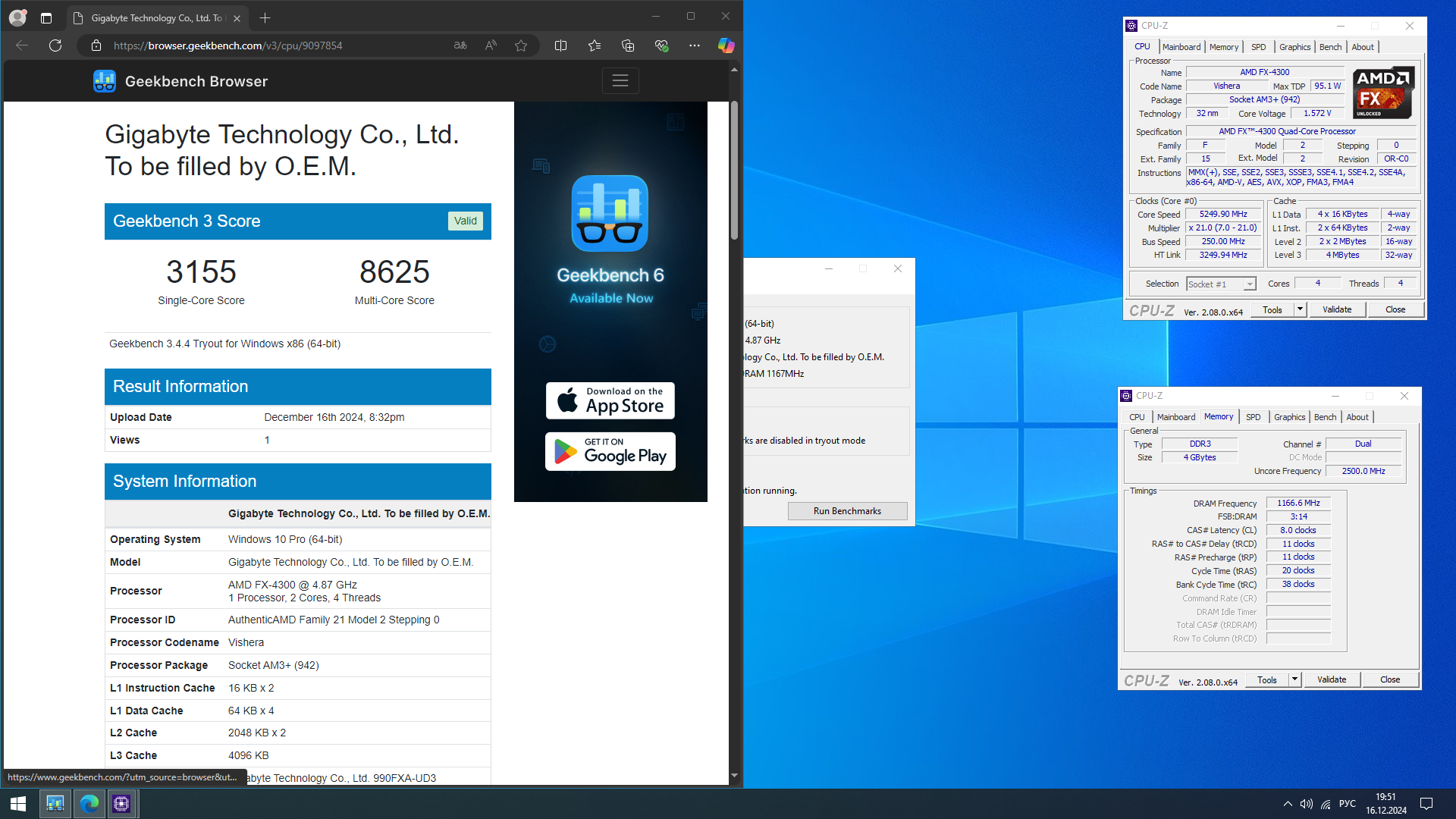Screen dimensions: 1456x819
Task: Click Download on the App Store badge
Action: tap(610, 400)
